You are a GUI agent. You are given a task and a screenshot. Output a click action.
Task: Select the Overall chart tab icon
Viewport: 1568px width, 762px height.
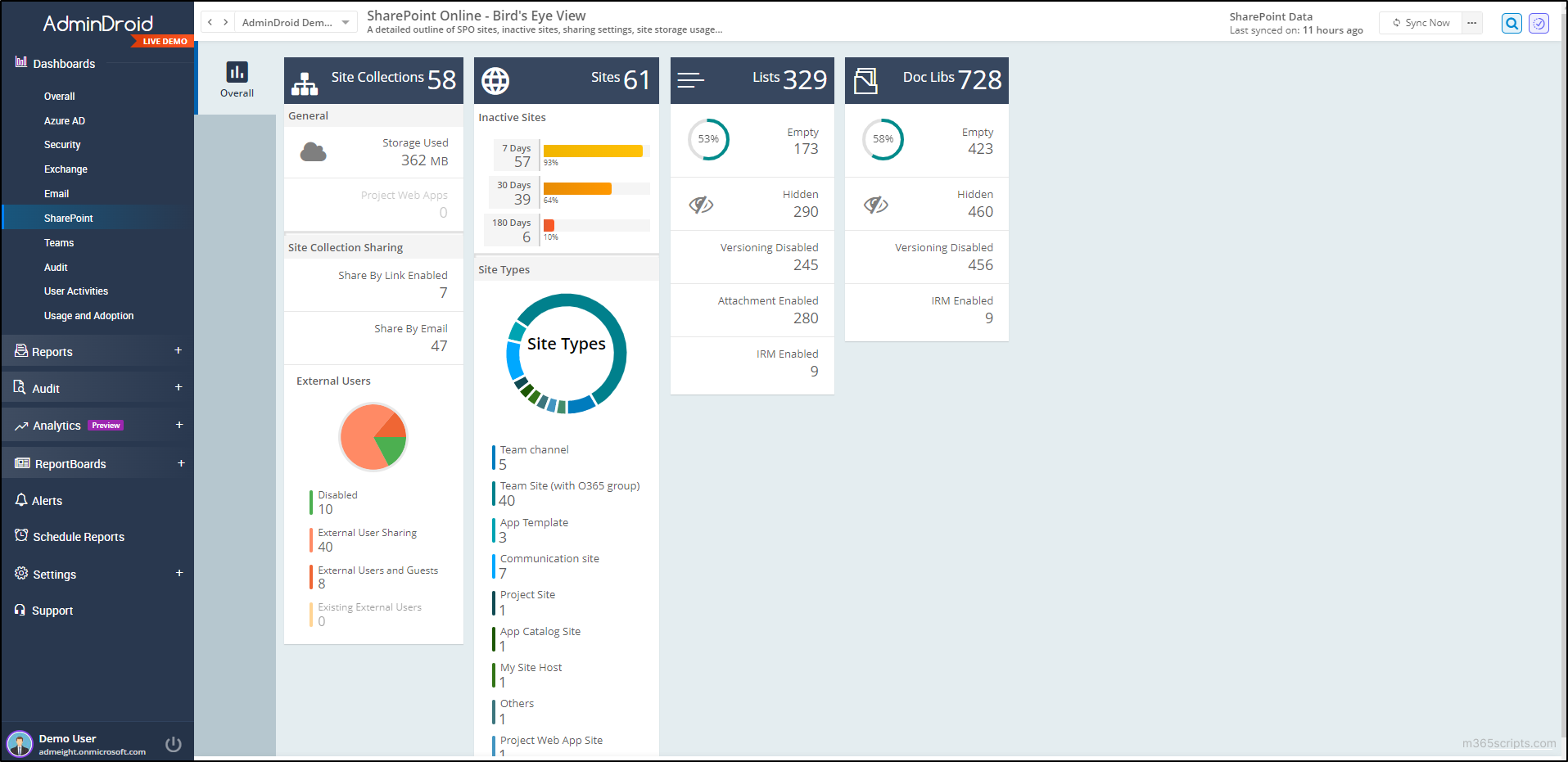coord(237,72)
